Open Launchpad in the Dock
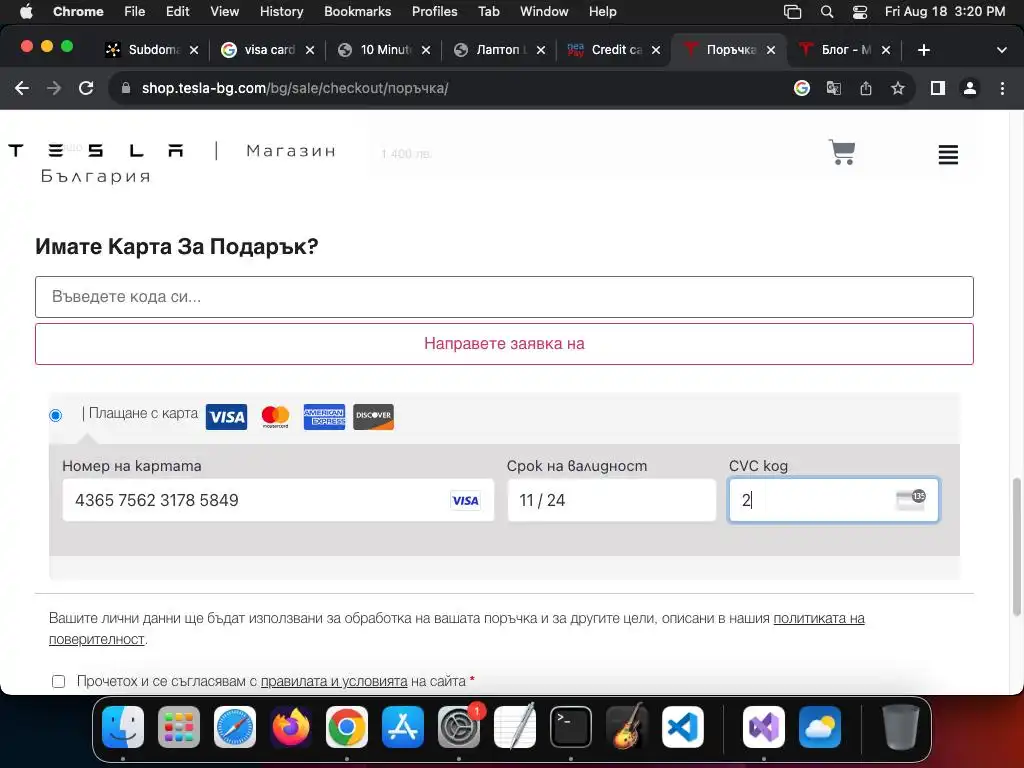Screen dimensions: 1024x768 pos(179,727)
